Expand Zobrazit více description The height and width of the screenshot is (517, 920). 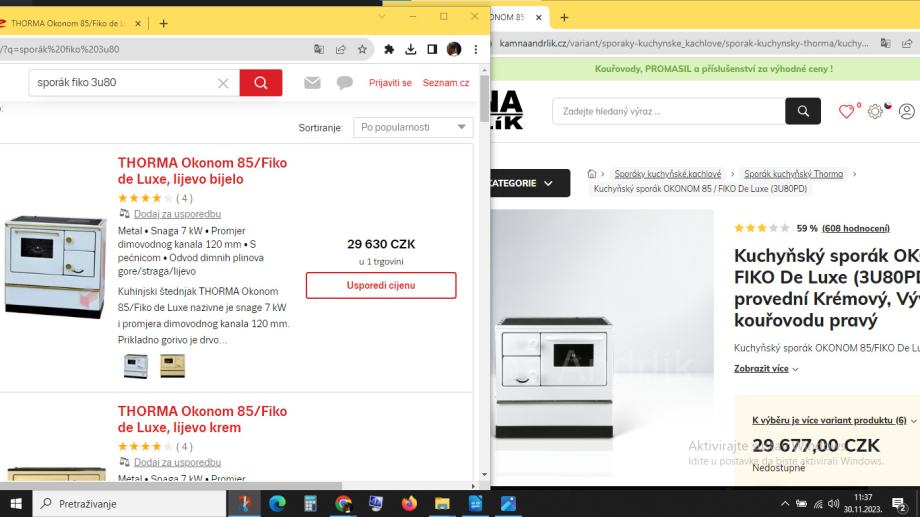tap(766, 369)
